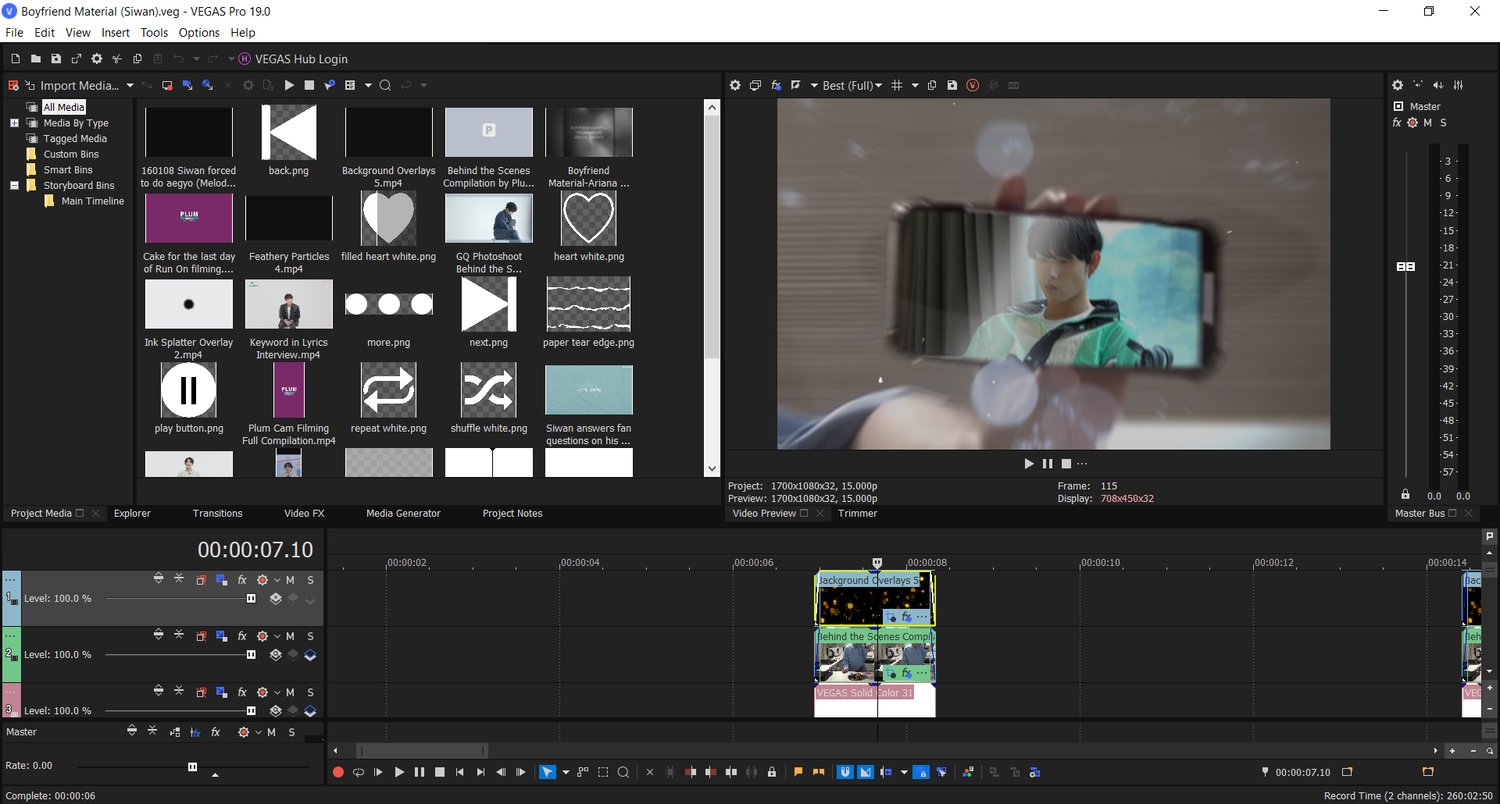Image resolution: width=1500 pixels, height=804 pixels.
Task: Click the Level slider handle on track 1
Action: click(x=251, y=598)
